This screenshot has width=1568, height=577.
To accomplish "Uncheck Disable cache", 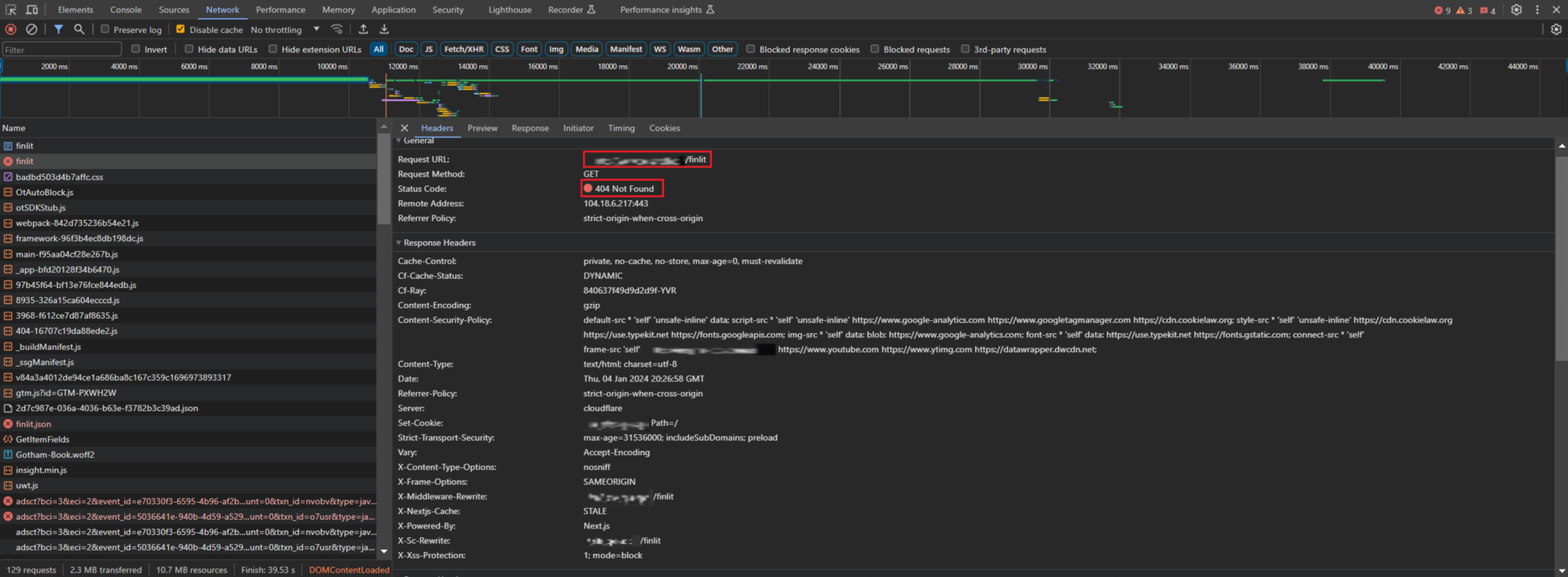I will pyautogui.click(x=180, y=29).
